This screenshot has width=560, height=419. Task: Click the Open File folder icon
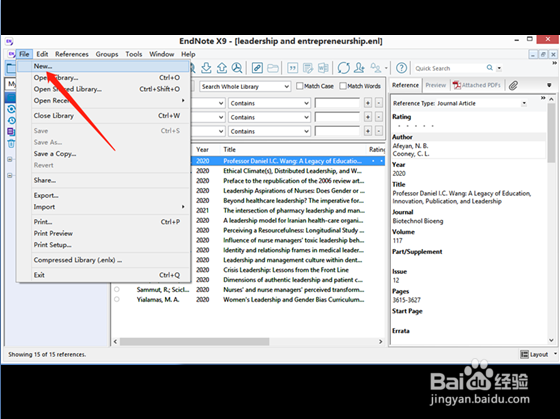point(273,68)
